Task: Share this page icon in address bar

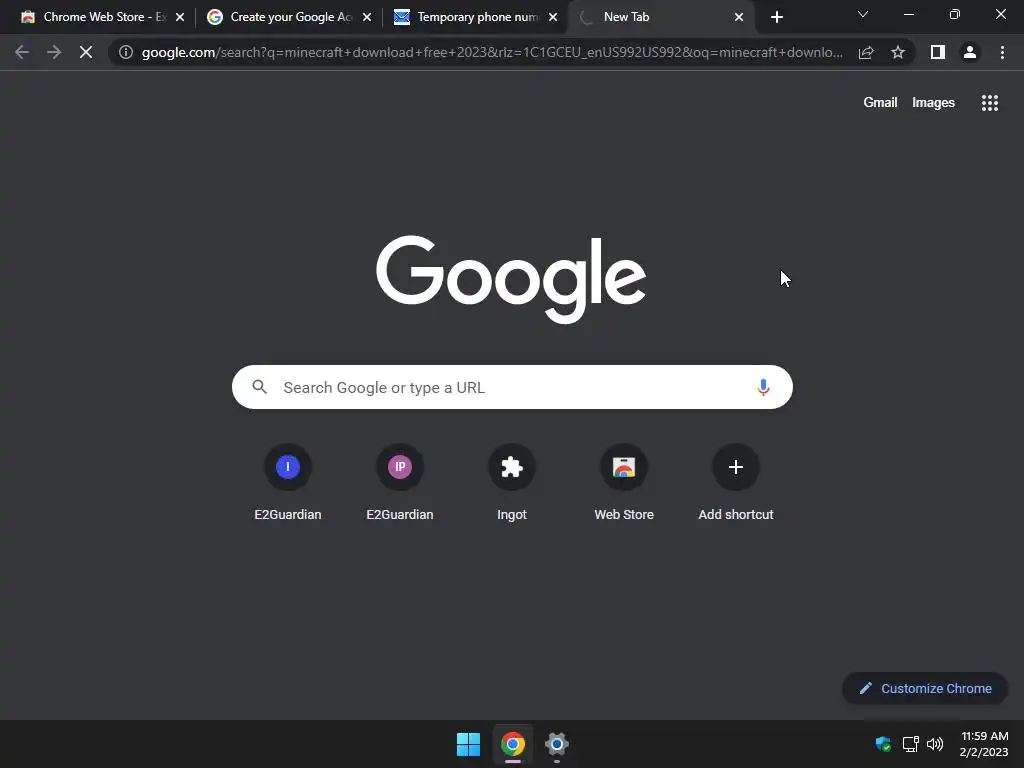Action: coord(866,52)
